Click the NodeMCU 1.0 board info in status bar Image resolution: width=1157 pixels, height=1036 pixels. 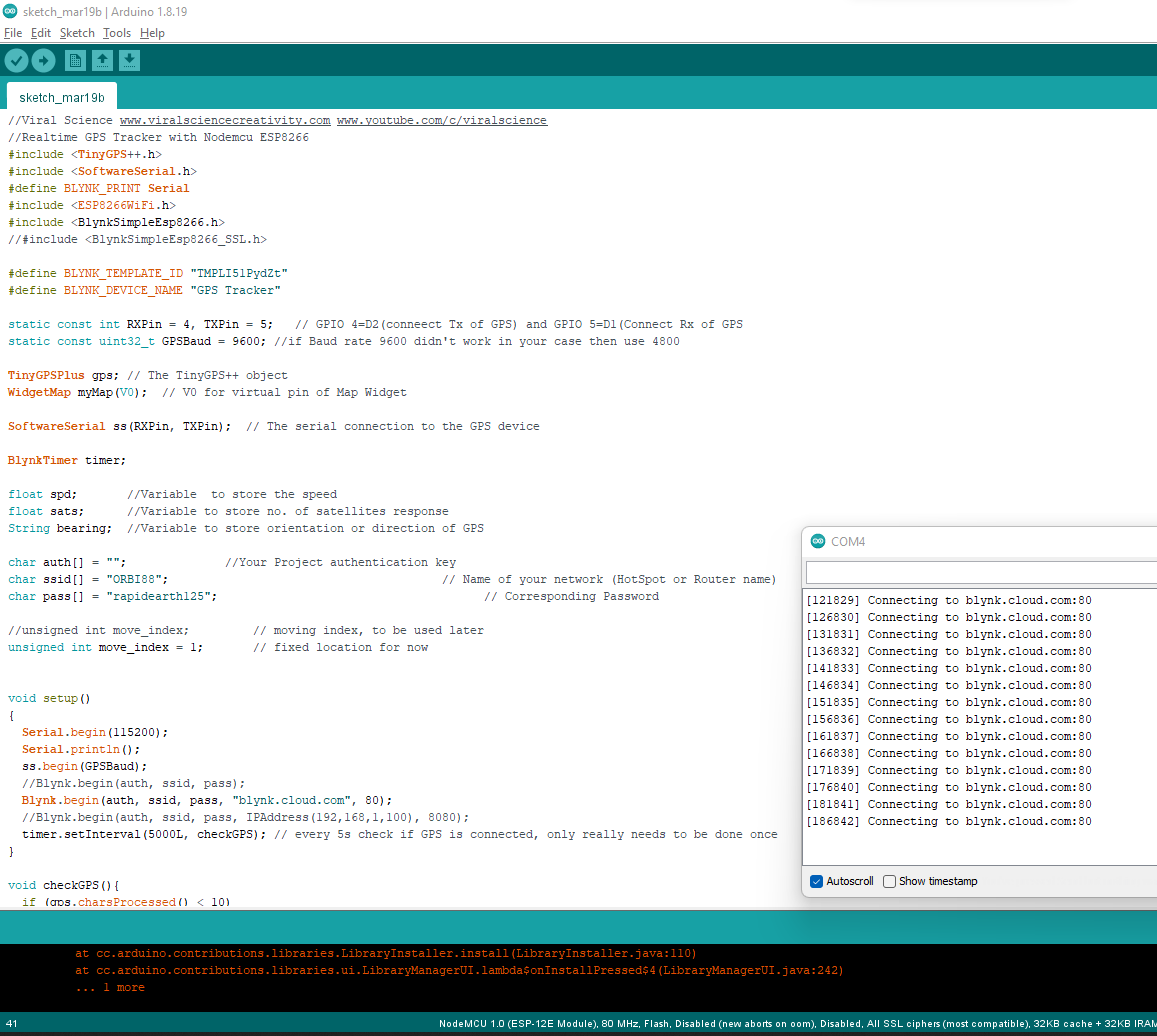(x=798, y=1023)
